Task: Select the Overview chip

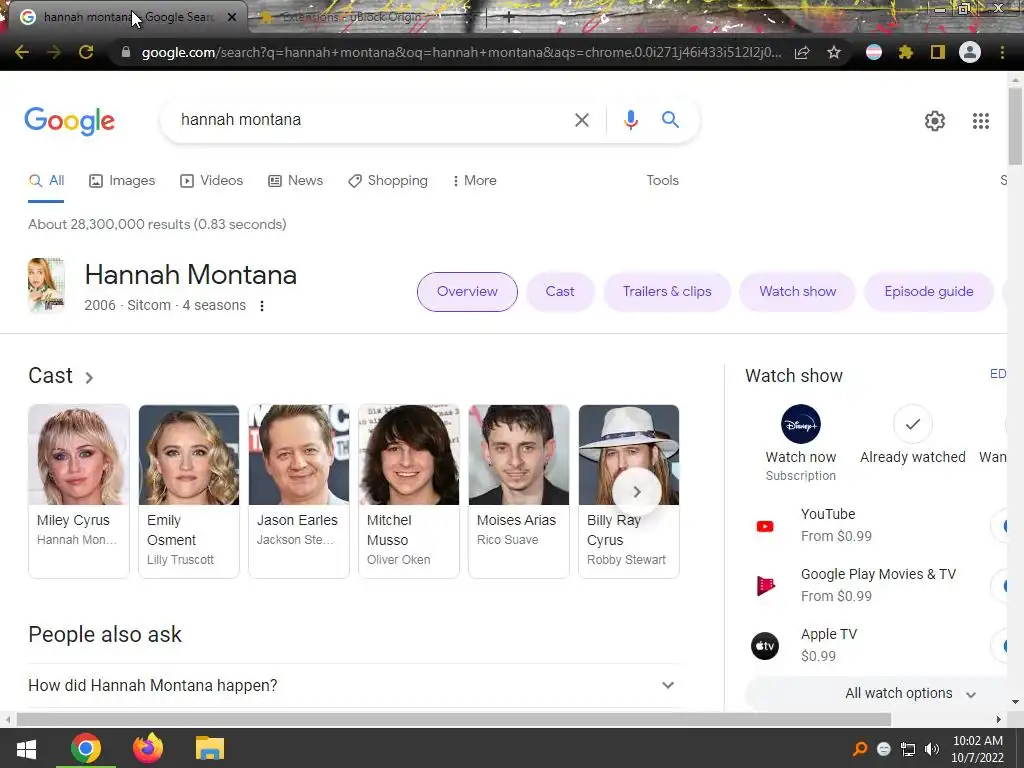Action: tap(467, 291)
